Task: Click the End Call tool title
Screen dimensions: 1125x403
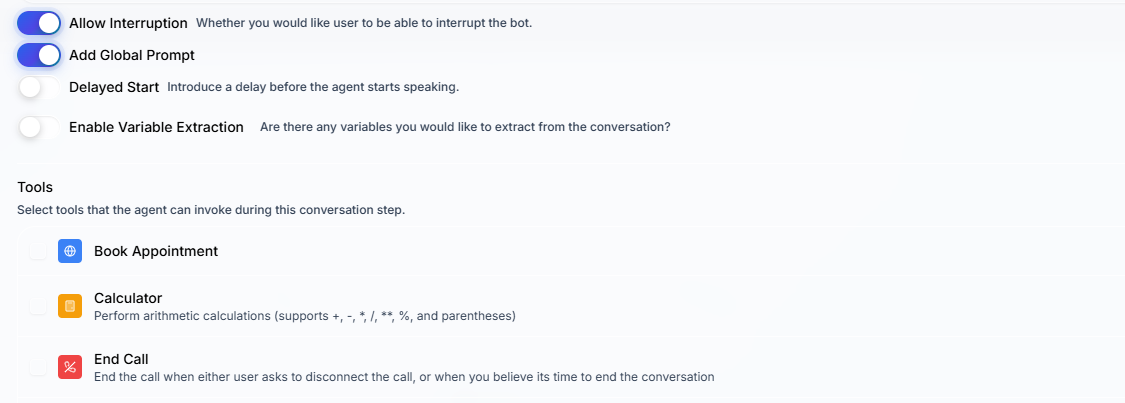Action: click(x=121, y=359)
